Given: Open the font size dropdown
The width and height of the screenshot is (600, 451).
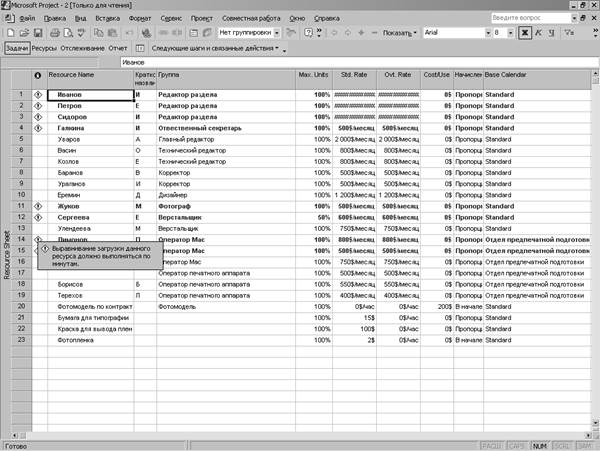Looking at the screenshot, I should (x=510, y=33).
